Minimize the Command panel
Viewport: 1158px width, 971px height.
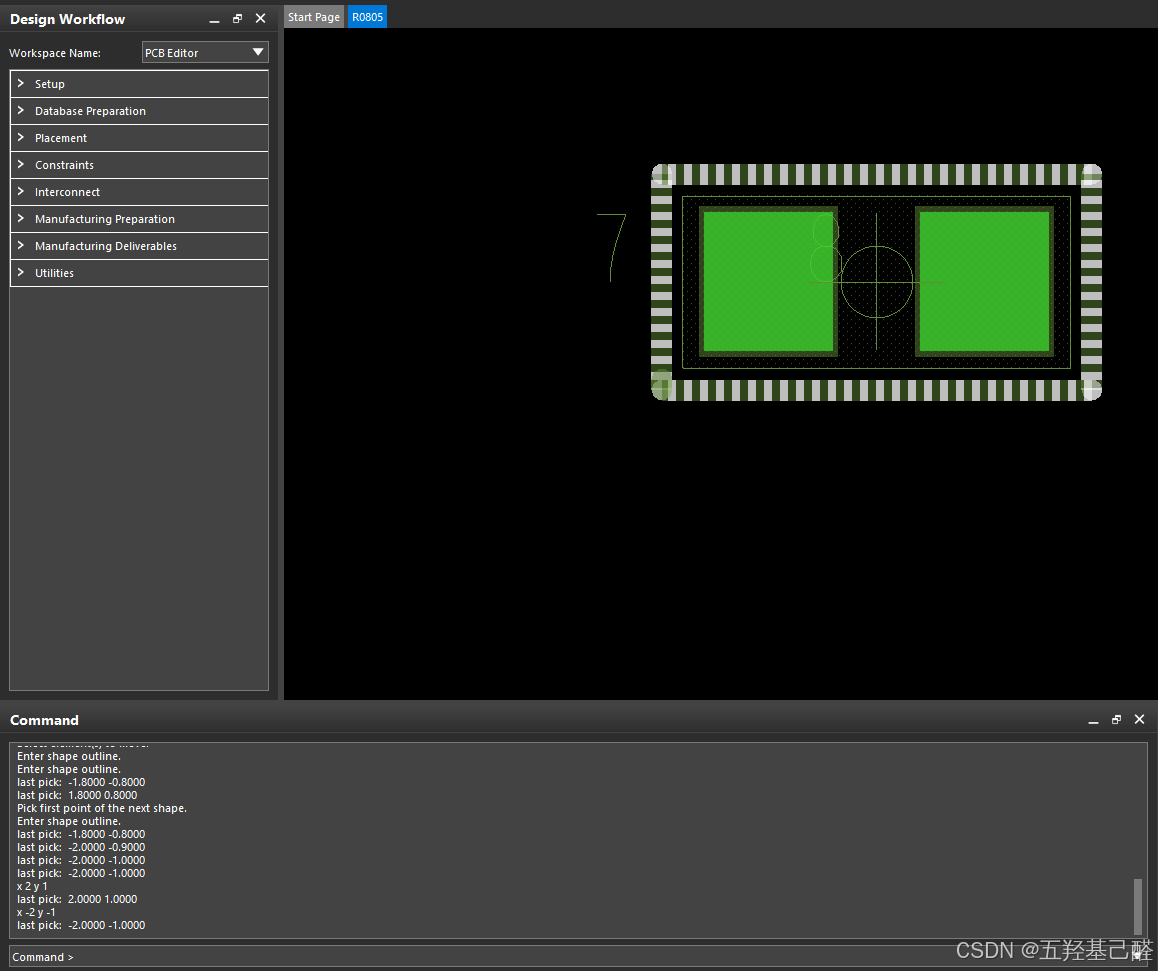pyautogui.click(x=1093, y=720)
